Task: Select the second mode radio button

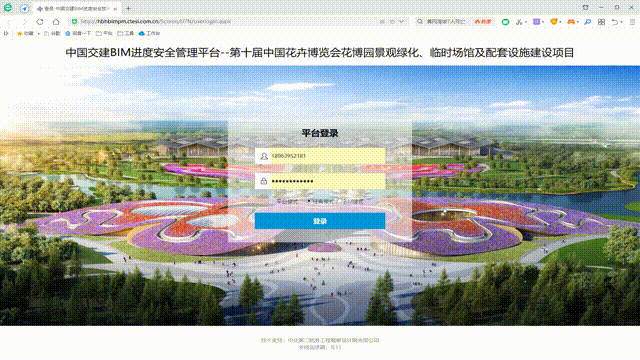Action: pos(340,201)
